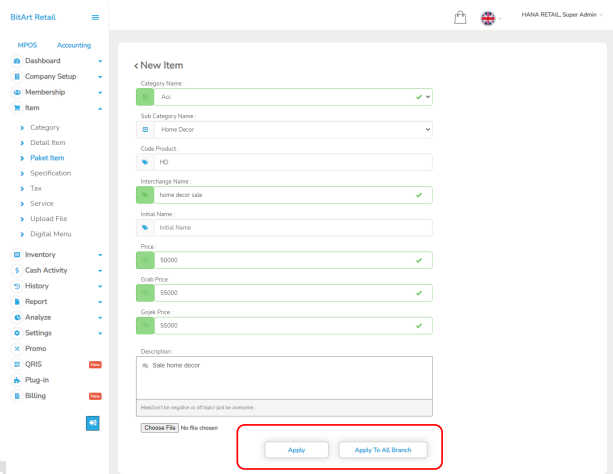This screenshot has height=474, width=613.
Task: Select Paket Item in the sidebar
Action: 48,158
